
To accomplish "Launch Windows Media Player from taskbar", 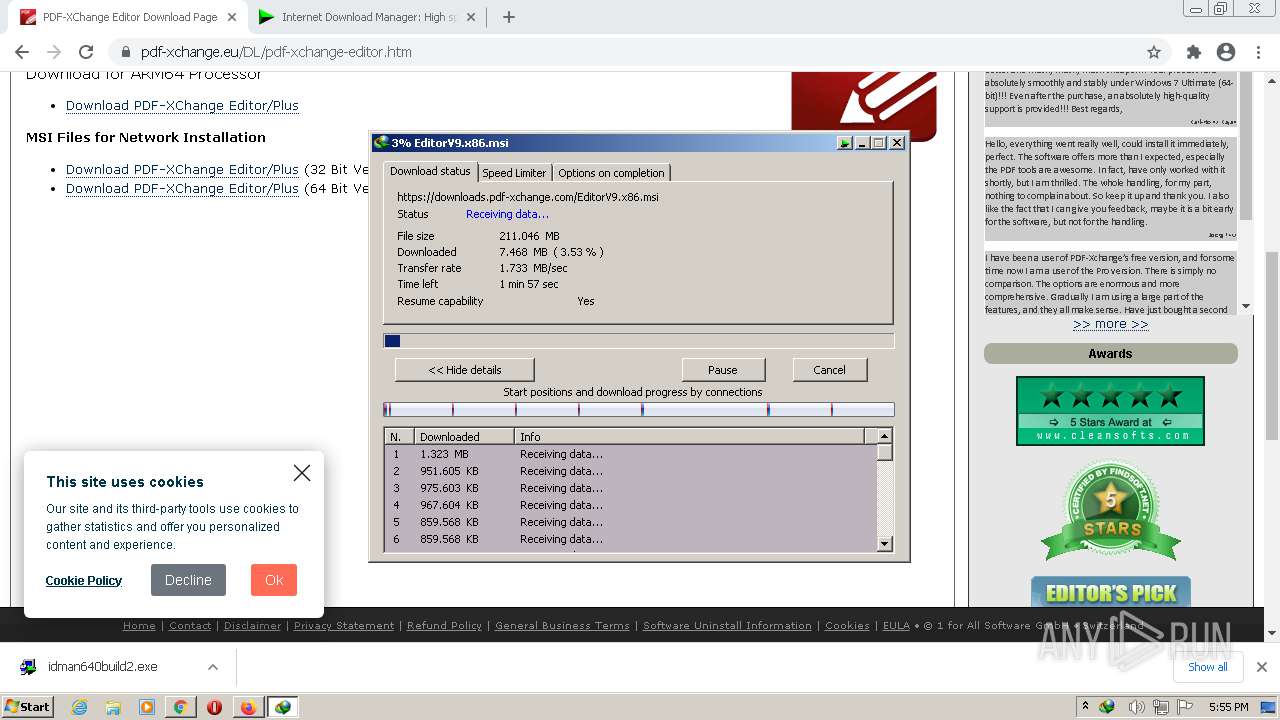I will click(147, 707).
